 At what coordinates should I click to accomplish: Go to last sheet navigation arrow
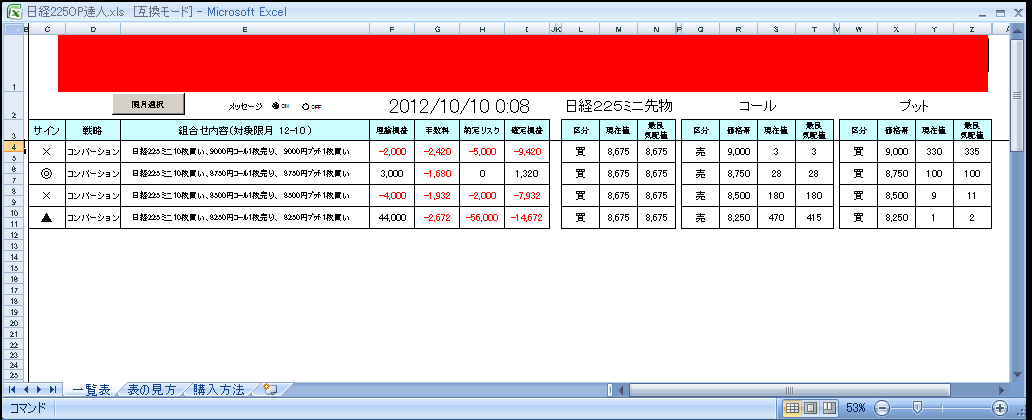[53, 390]
